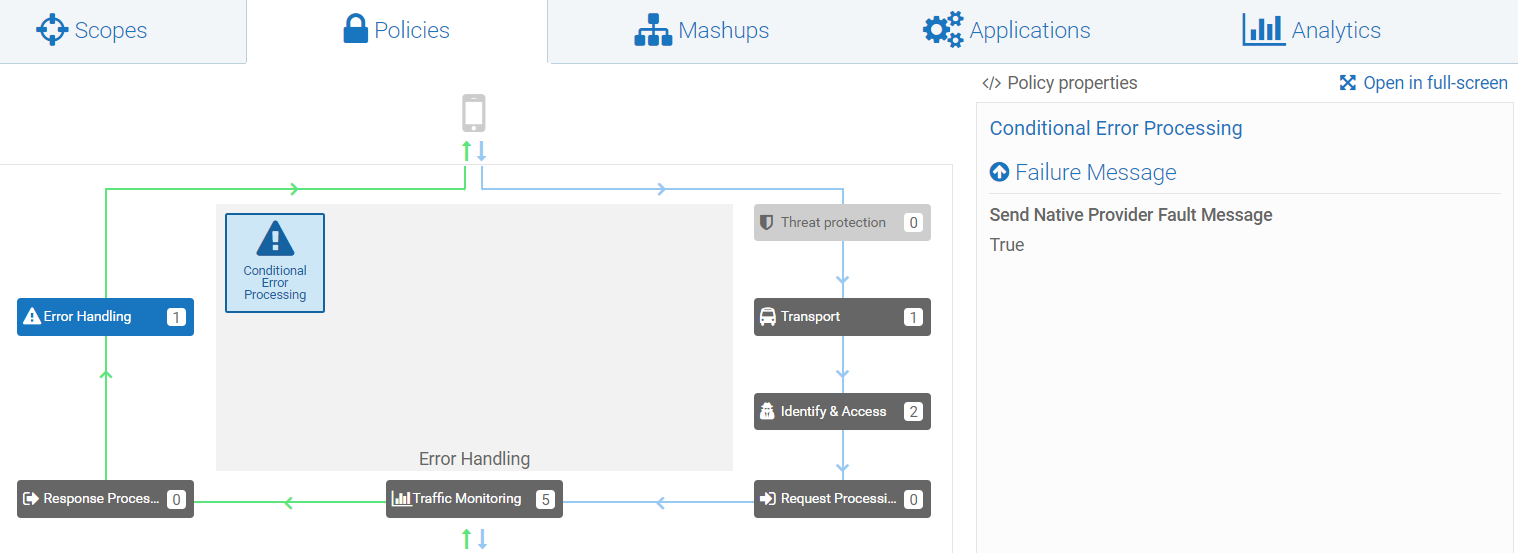The image size is (1518, 553).
Task: Select the Response Processing stage
Action: point(105,499)
